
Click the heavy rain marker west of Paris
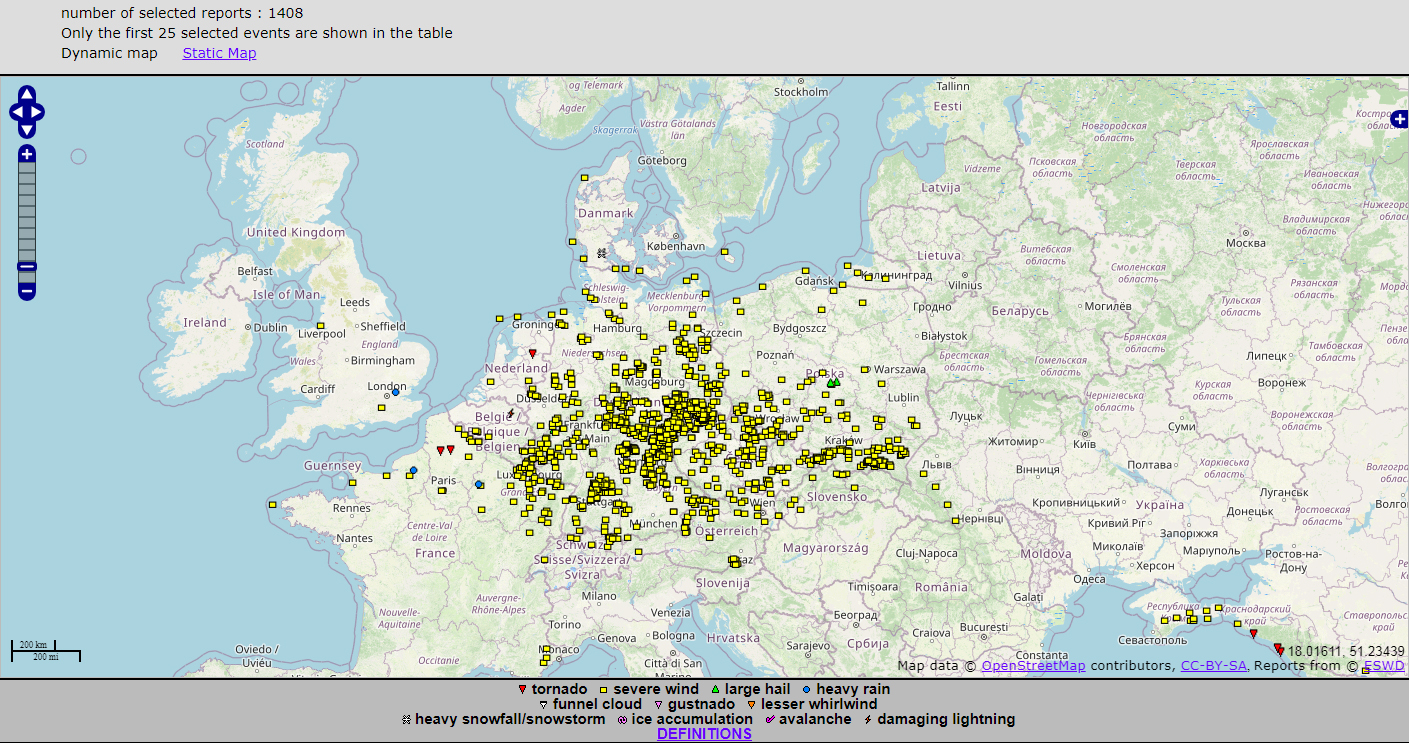point(413,470)
